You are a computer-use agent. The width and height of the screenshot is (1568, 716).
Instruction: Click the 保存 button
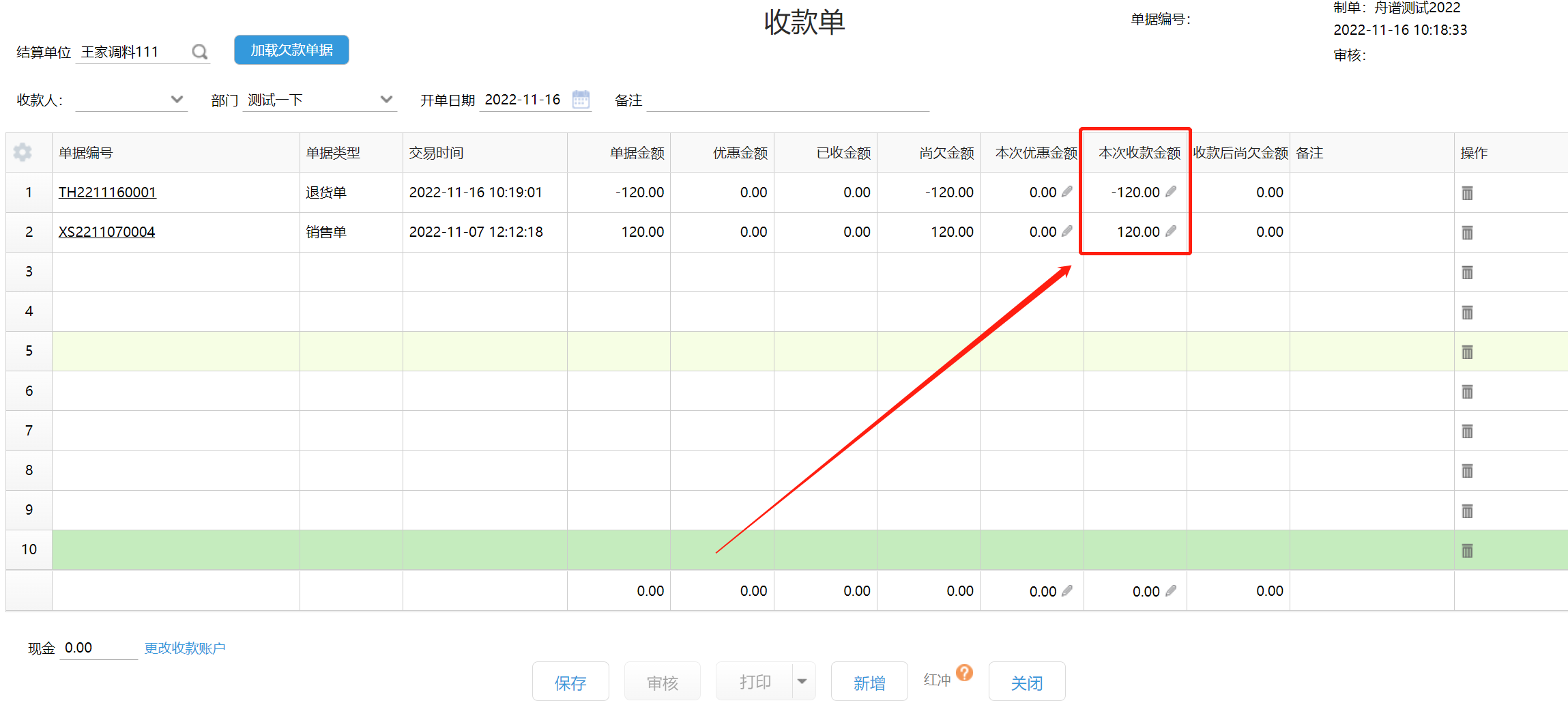click(x=570, y=681)
